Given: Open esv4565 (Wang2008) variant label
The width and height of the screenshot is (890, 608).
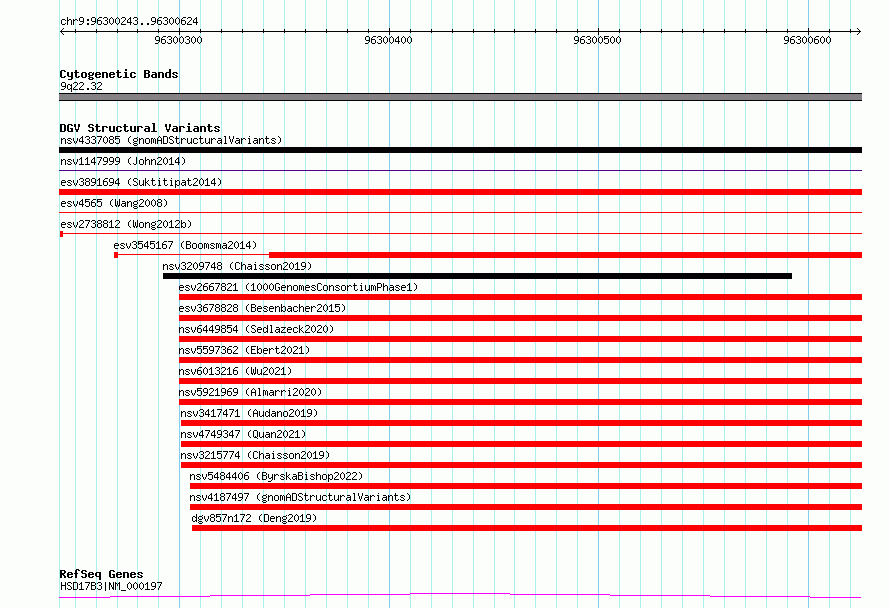Looking at the screenshot, I should pos(114,203).
